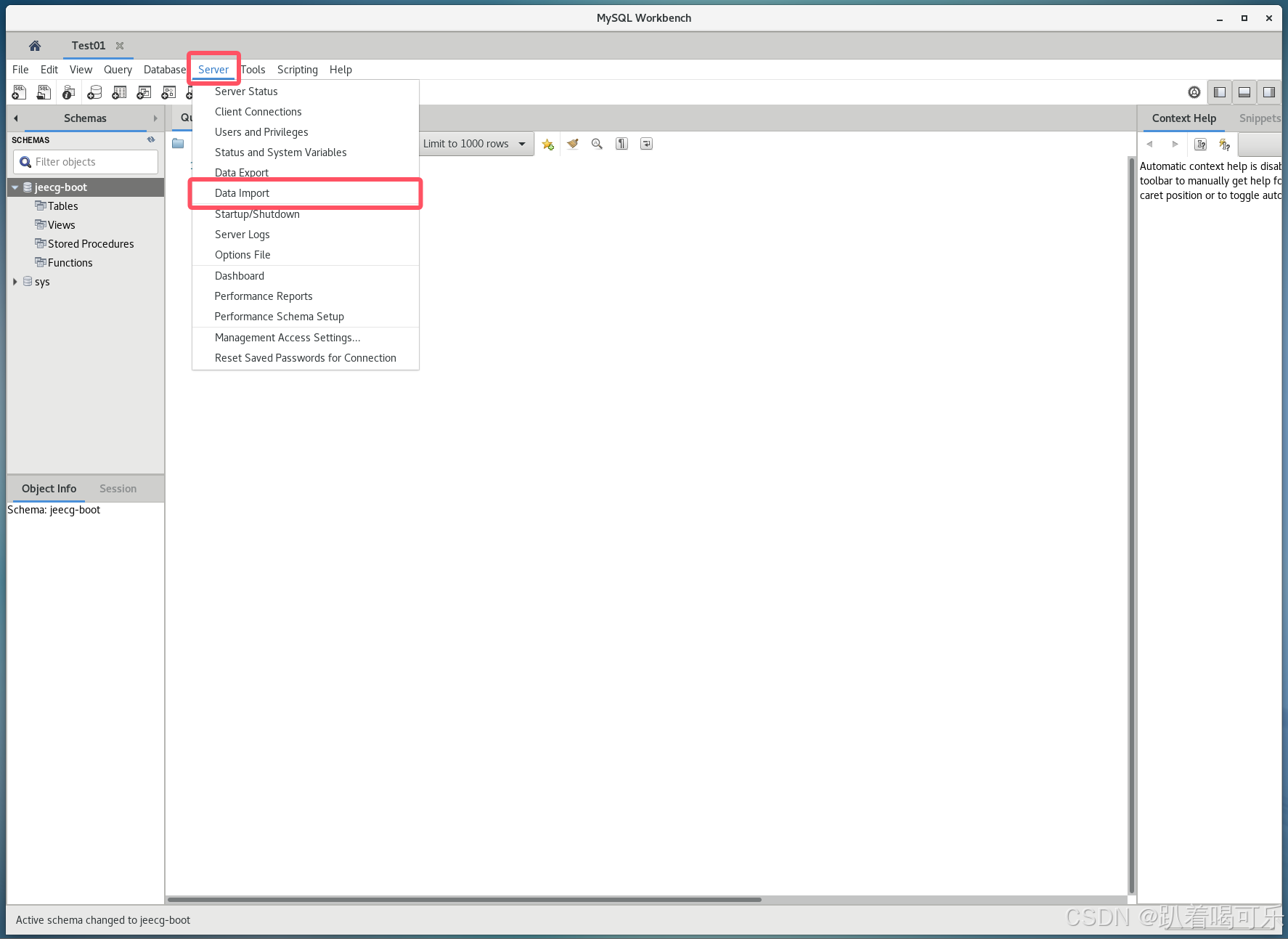Open Options File menu entry
Viewport: 1288px width, 939px height.
[306, 255]
